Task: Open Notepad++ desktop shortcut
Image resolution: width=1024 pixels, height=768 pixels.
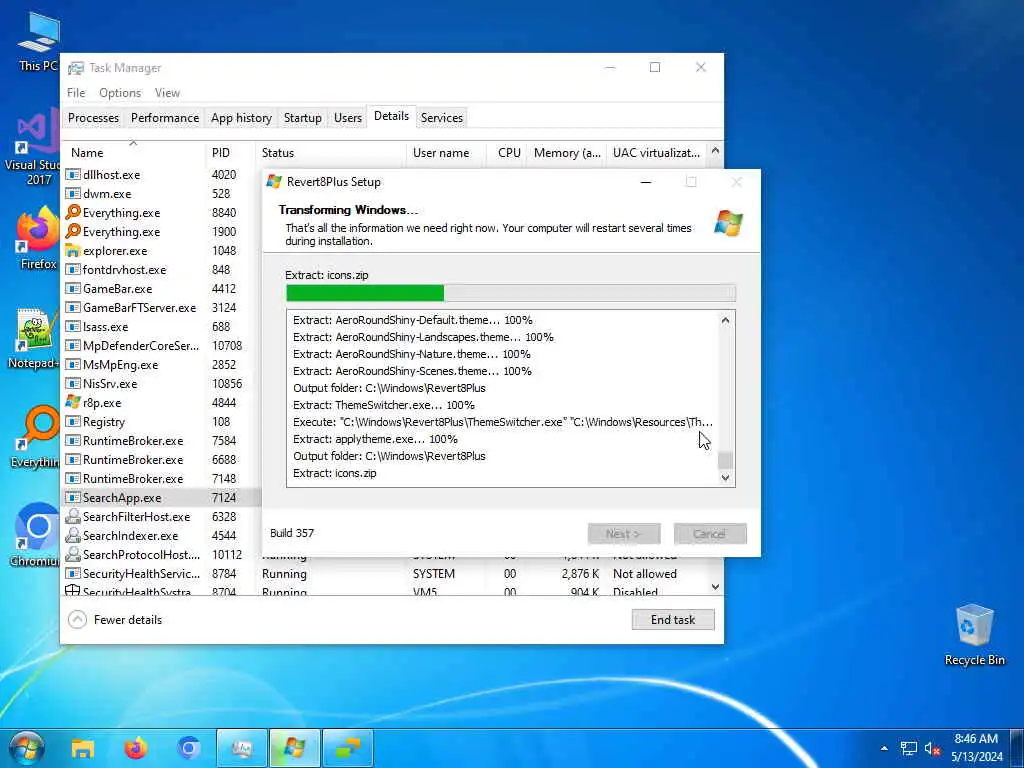Action: click(x=34, y=338)
